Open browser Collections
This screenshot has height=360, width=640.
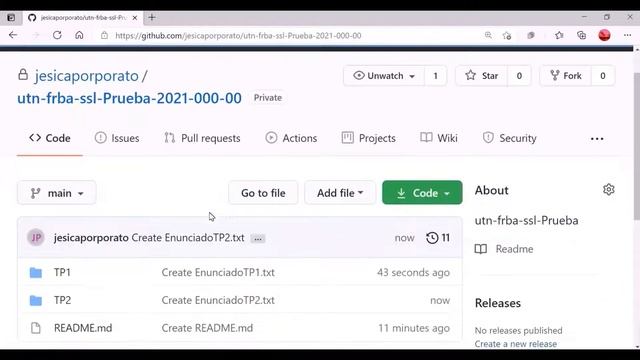pos(582,36)
